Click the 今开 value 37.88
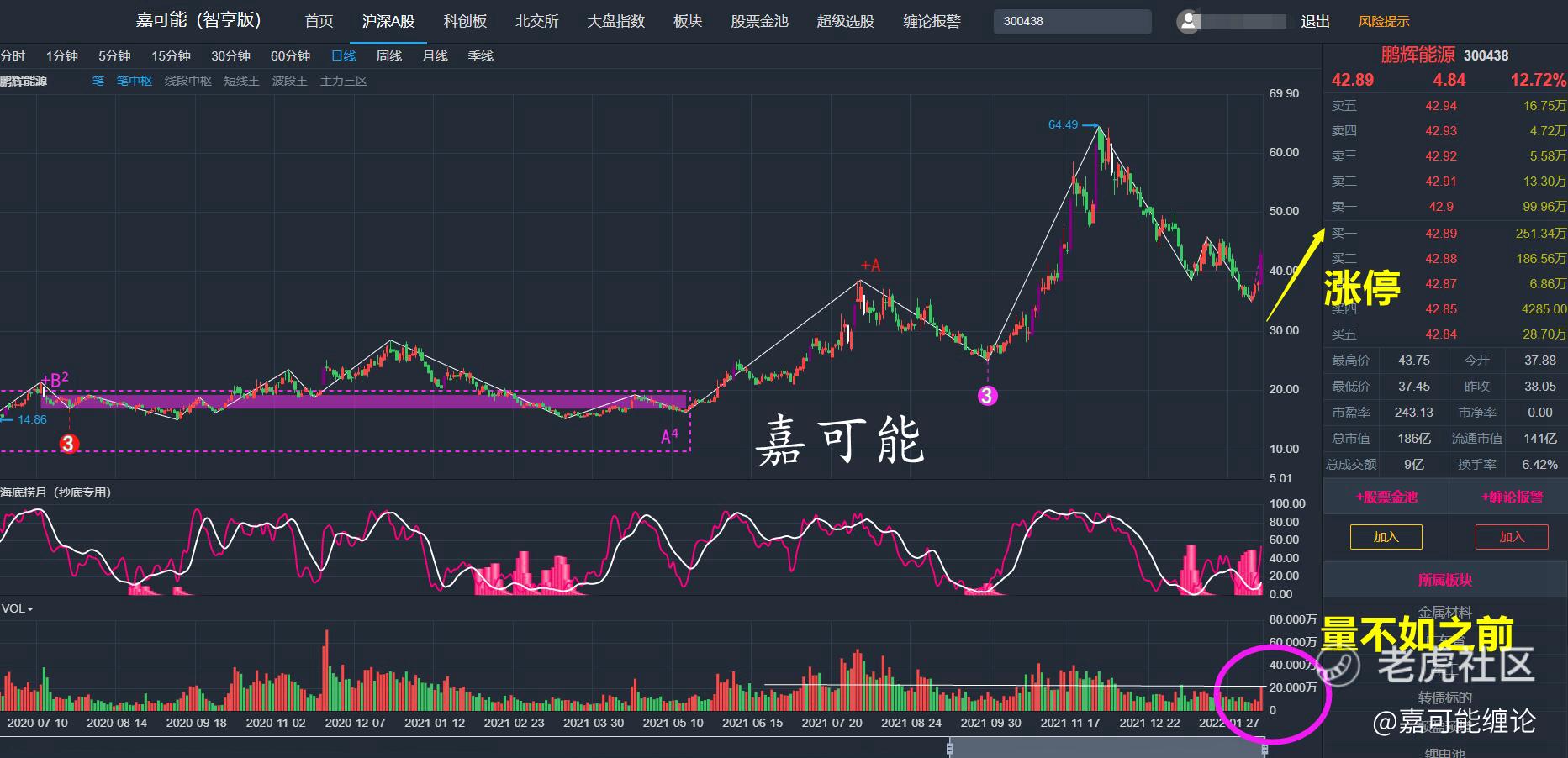 (1540, 361)
